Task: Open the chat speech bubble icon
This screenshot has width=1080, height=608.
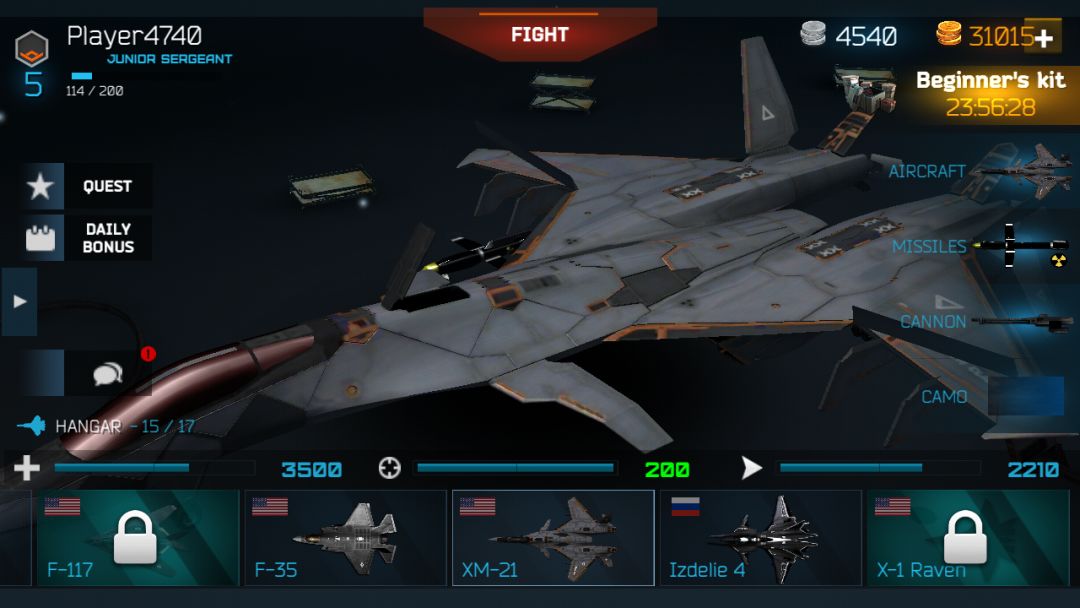Action: click(108, 374)
